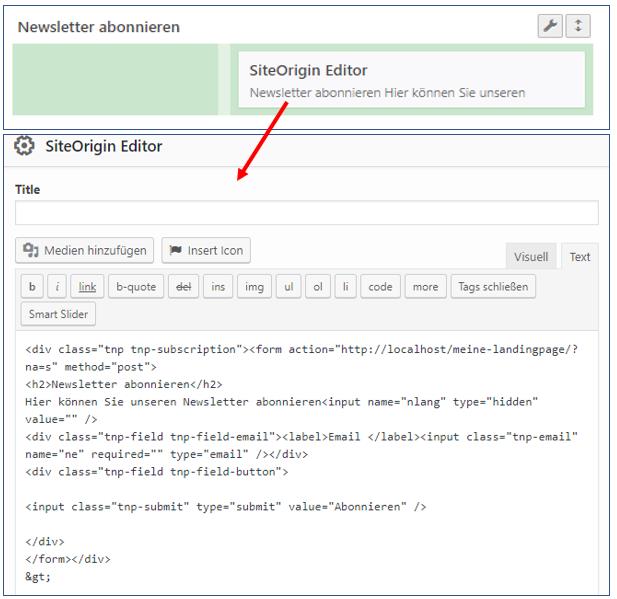The width and height of the screenshot is (617, 599).
Task: Switch to the Text editor tab
Action: (580, 257)
